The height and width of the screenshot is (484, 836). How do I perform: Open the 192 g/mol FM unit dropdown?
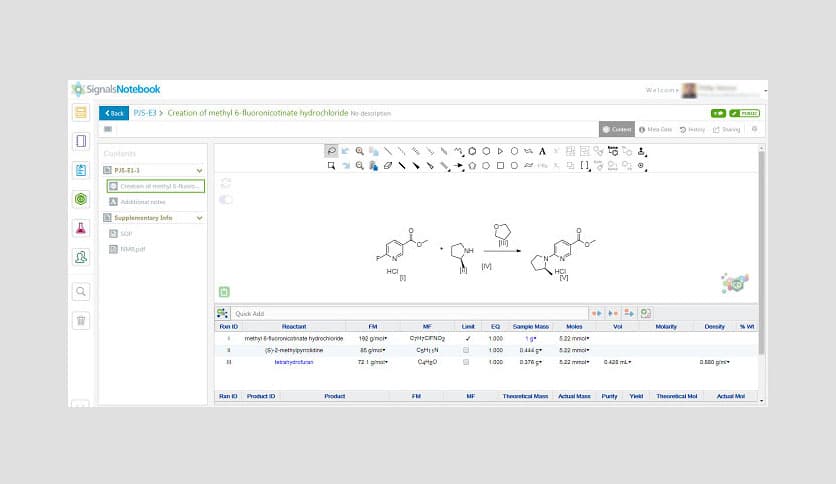[385, 338]
